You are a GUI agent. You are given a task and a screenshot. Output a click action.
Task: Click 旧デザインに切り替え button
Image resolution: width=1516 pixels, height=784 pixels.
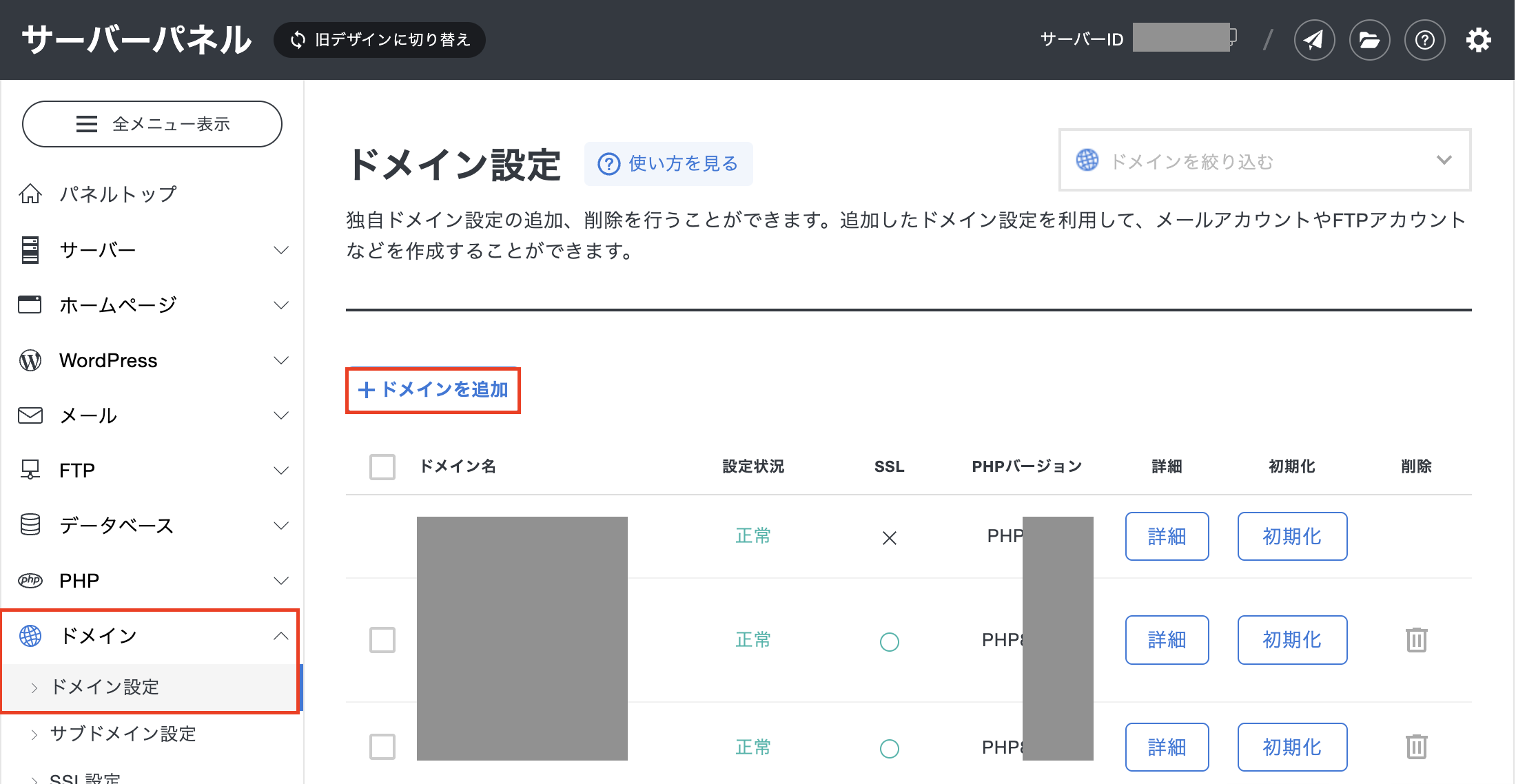[x=380, y=40]
